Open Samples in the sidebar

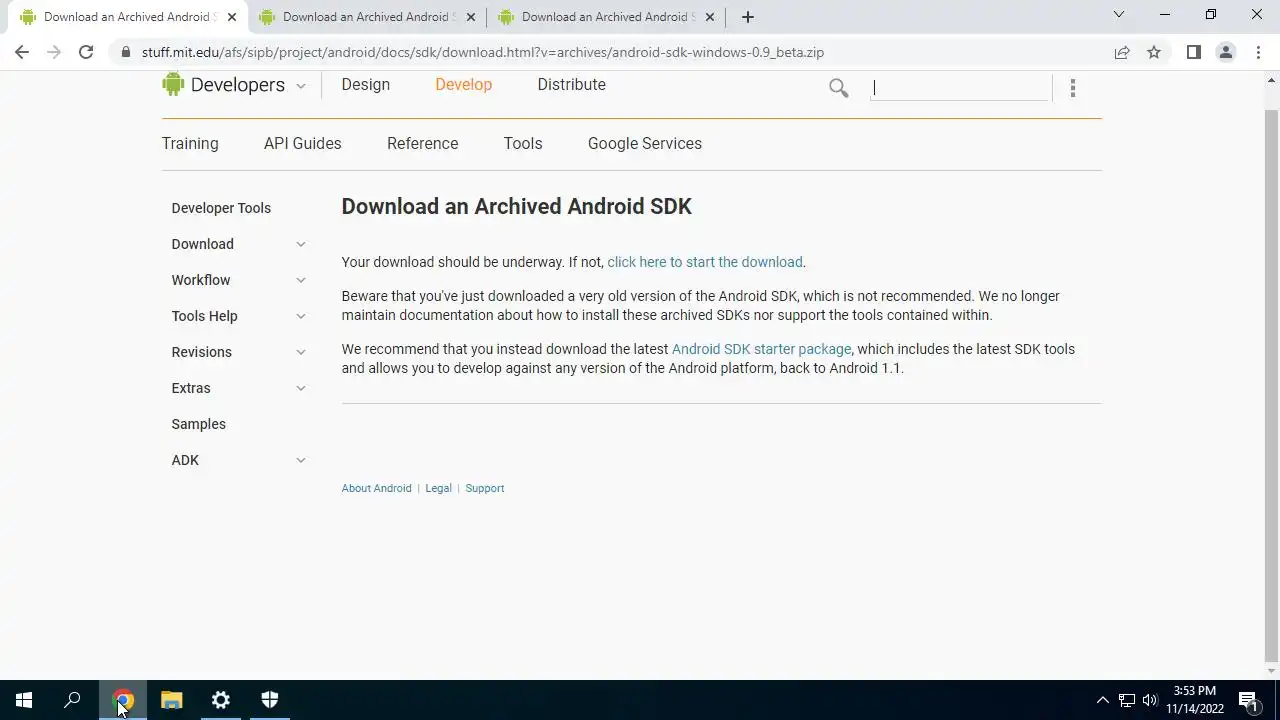pos(198,424)
